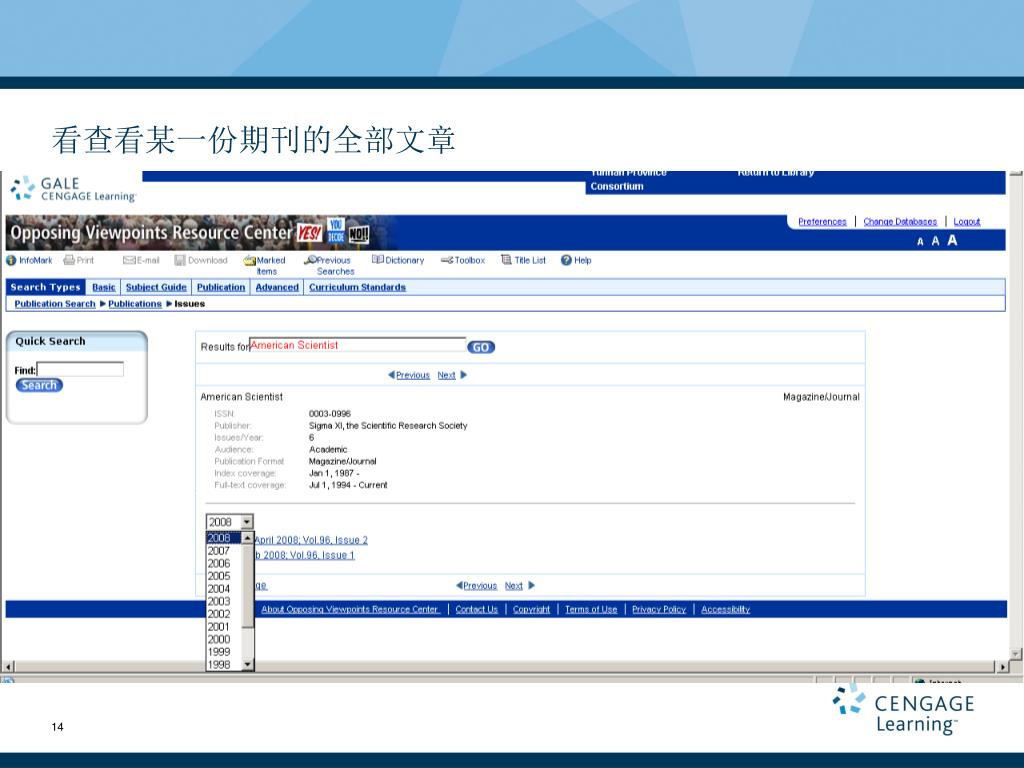Click the Download toolbar icon
Screen dimensions: 1024x768
[x=180, y=260]
